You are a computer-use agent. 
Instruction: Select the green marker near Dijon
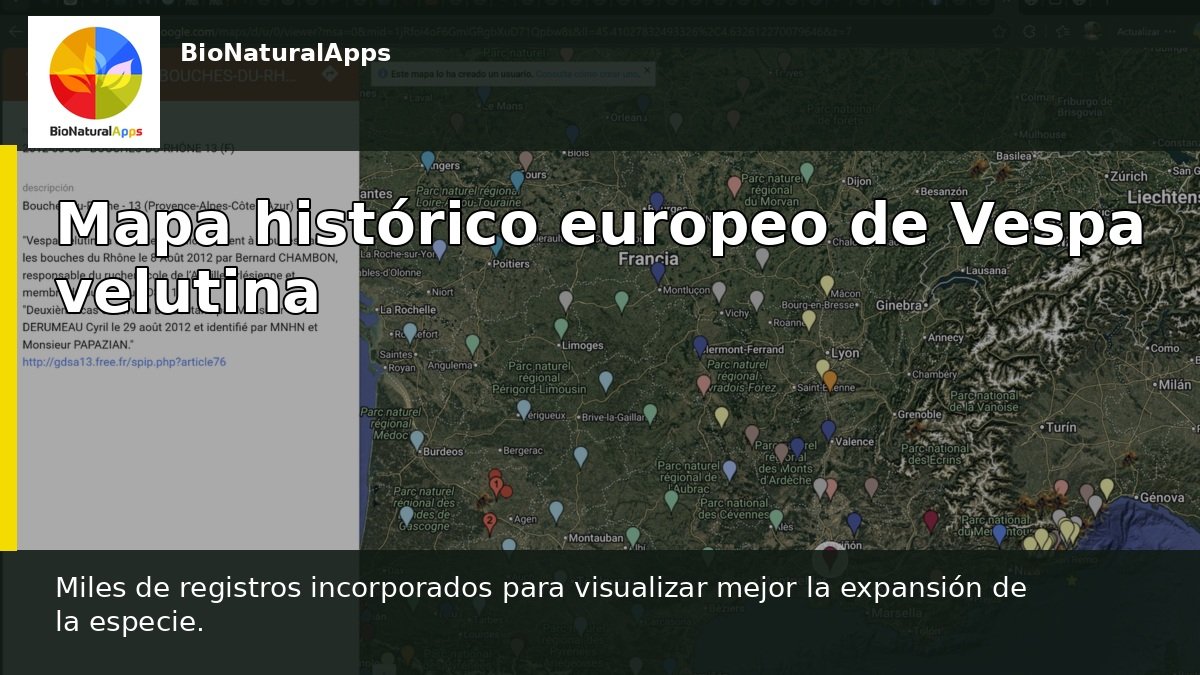click(x=807, y=172)
